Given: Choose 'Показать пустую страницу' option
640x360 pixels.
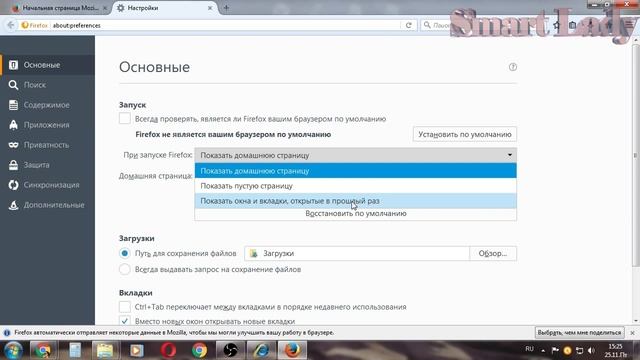Looking at the screenshot, I should click(356, 186).
